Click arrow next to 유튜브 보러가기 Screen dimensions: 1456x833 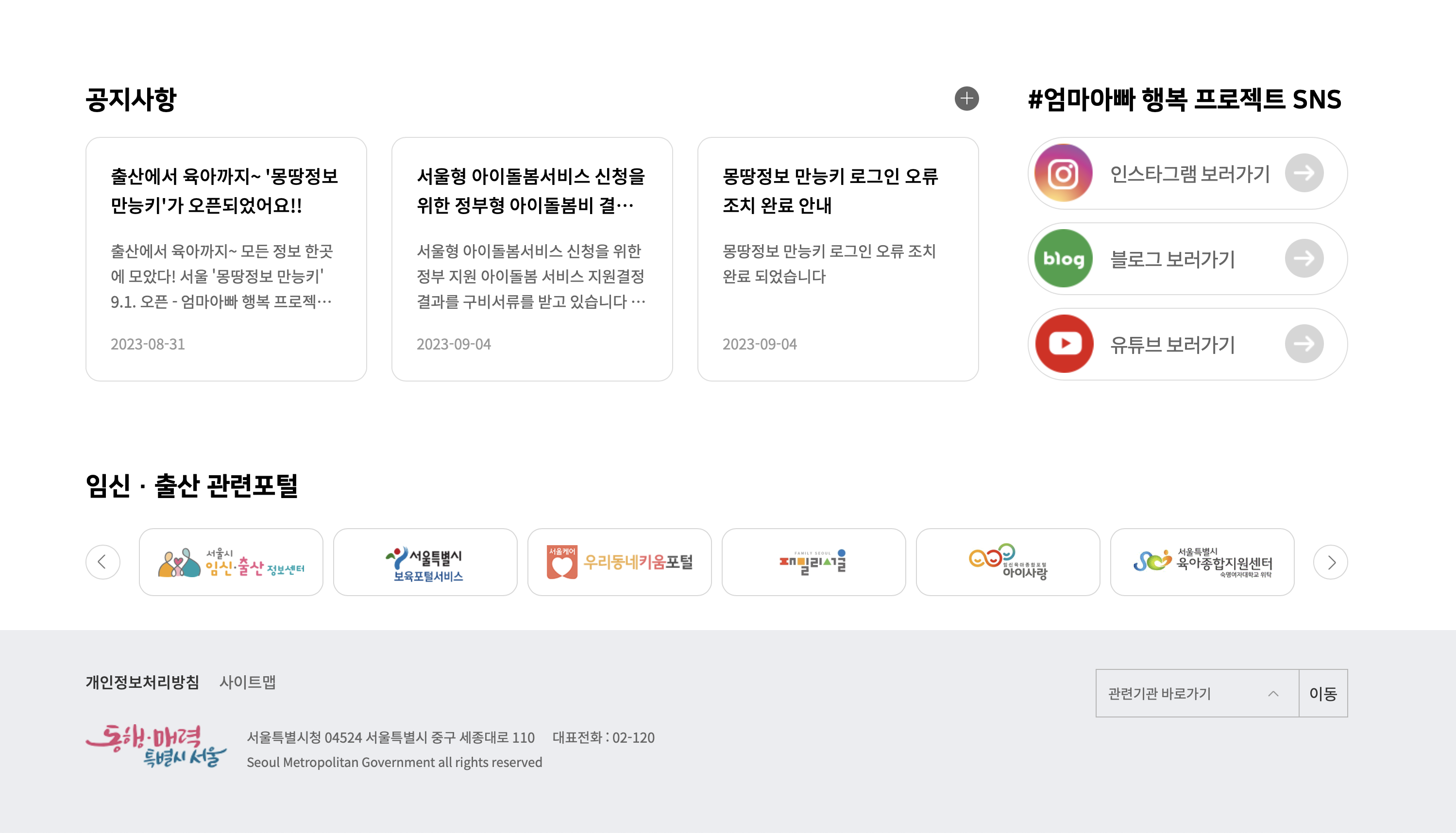click(1304, 344)
